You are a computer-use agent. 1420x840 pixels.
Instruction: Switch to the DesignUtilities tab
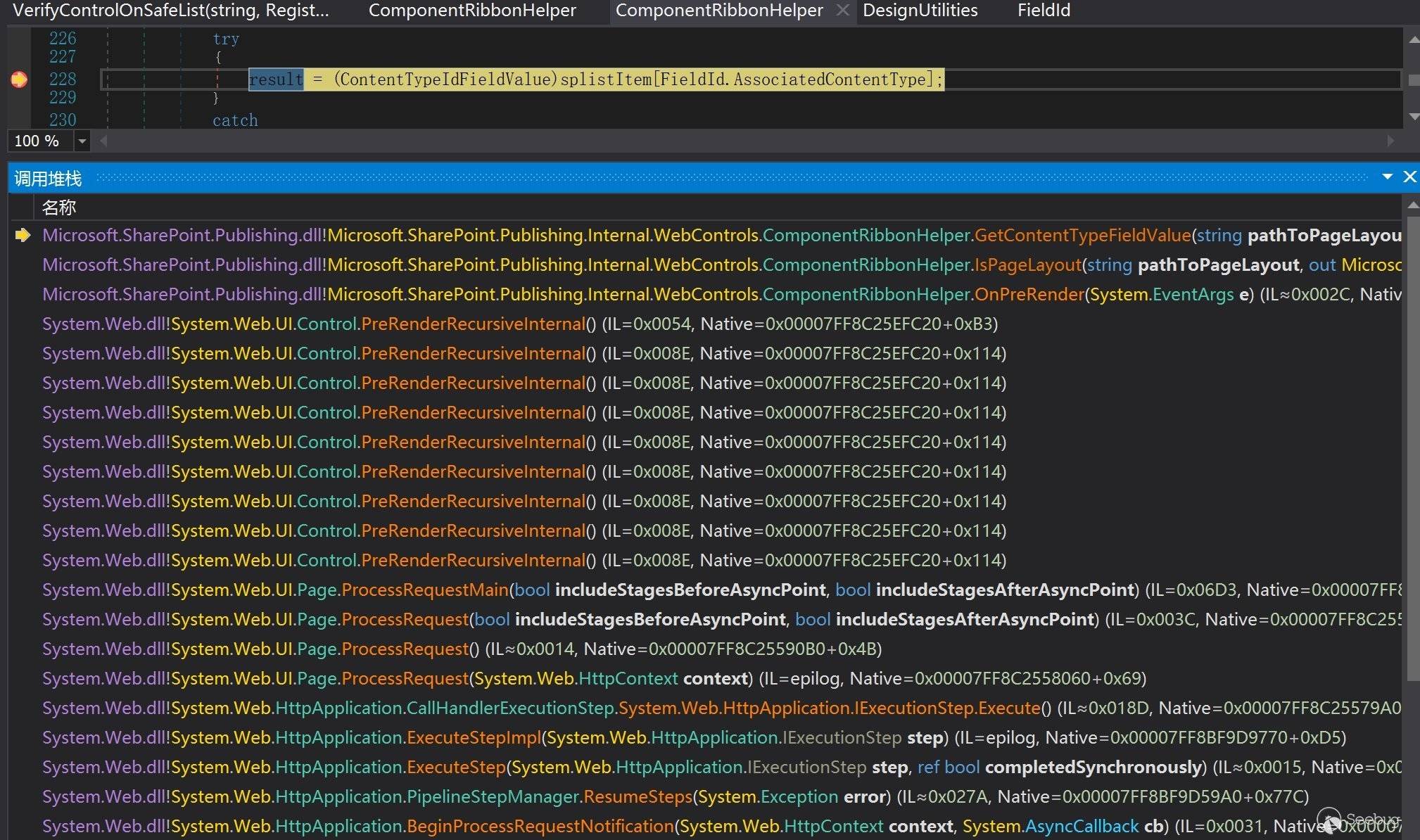pos(920,11)
